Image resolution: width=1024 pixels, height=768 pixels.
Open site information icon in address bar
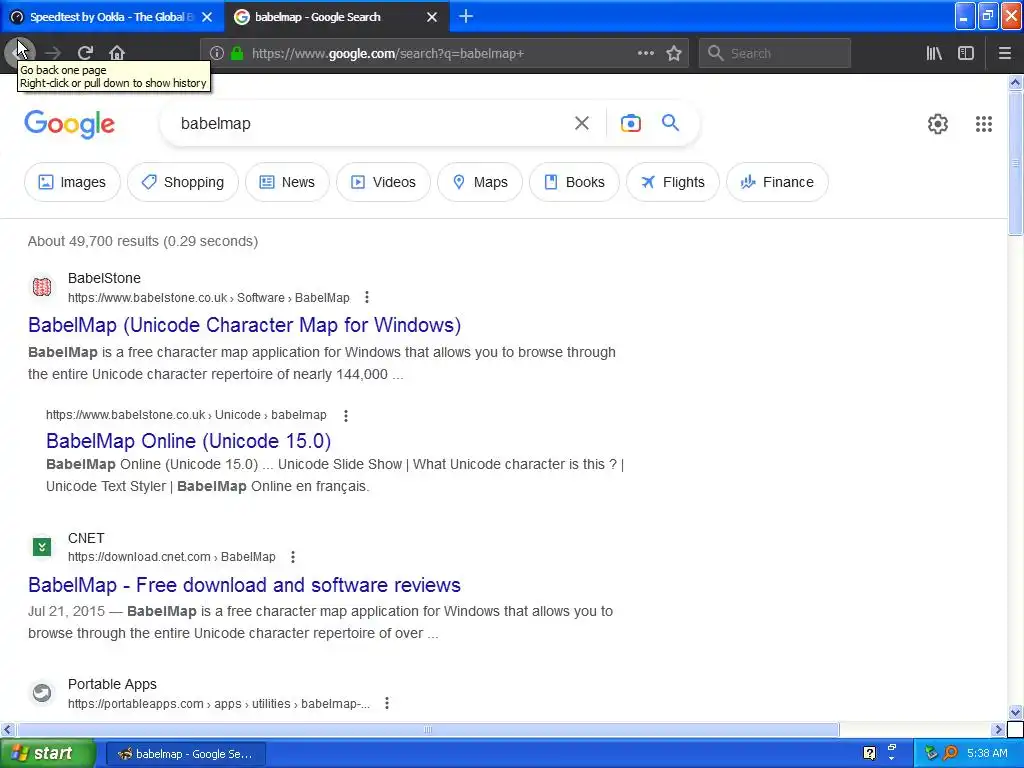tap(217, 53)
